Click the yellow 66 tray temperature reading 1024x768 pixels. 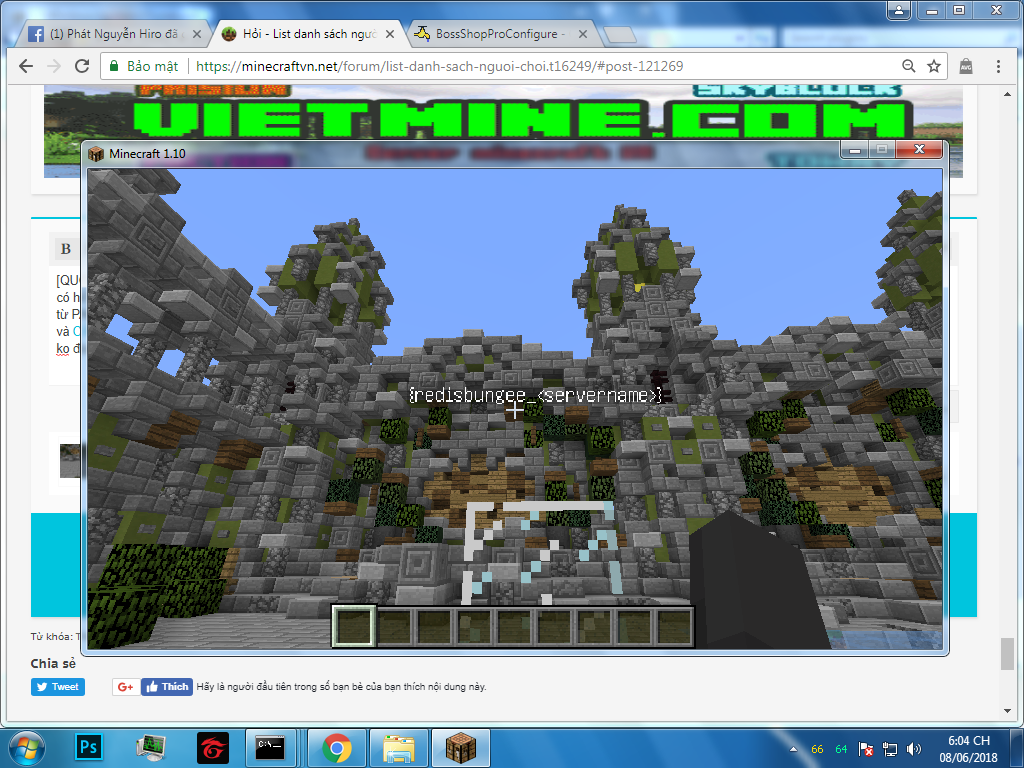(817, 749)
